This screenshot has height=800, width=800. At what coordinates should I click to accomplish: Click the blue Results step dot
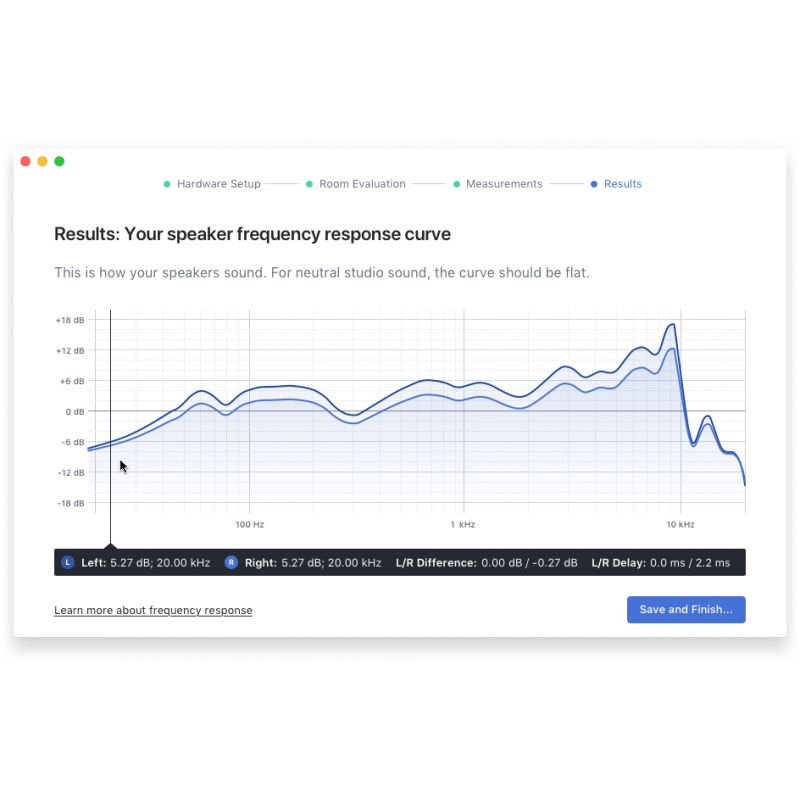(x=594, y=184)
